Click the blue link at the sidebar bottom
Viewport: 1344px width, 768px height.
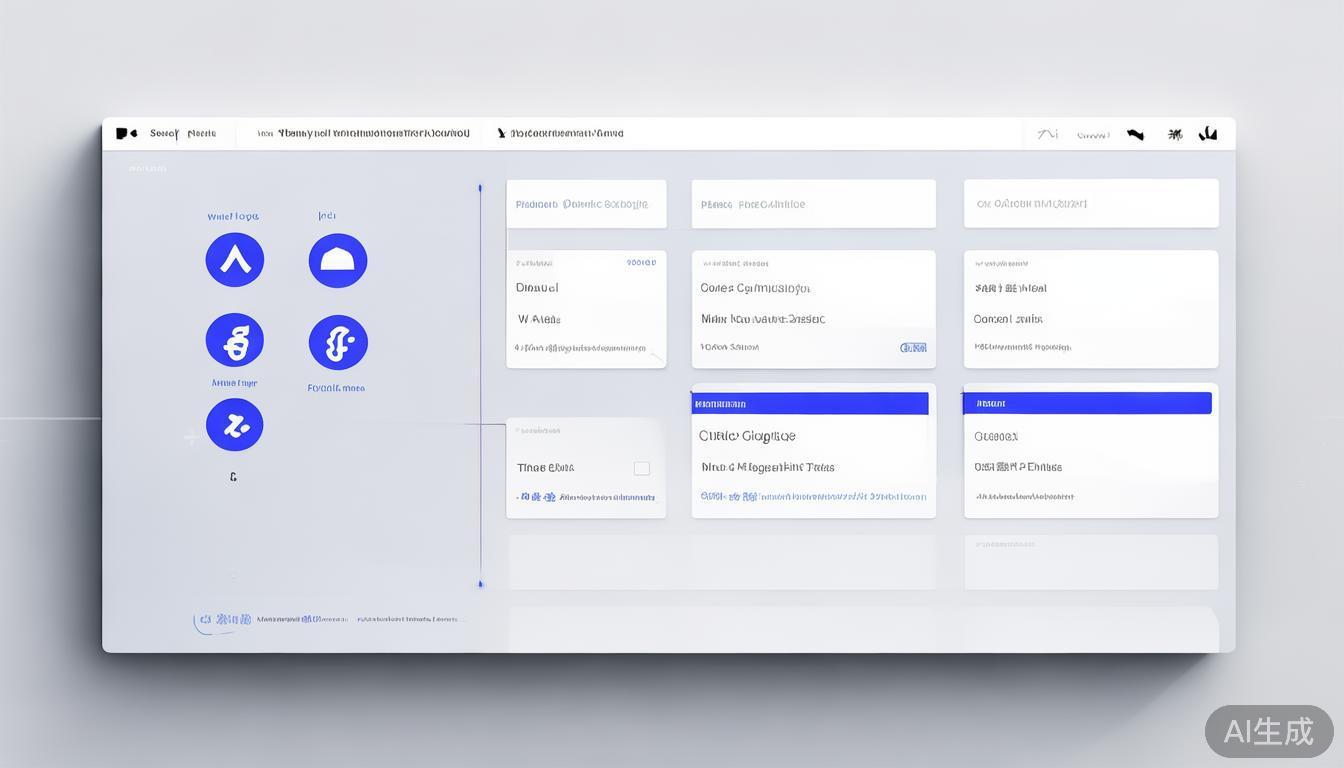tap(222, 620)
